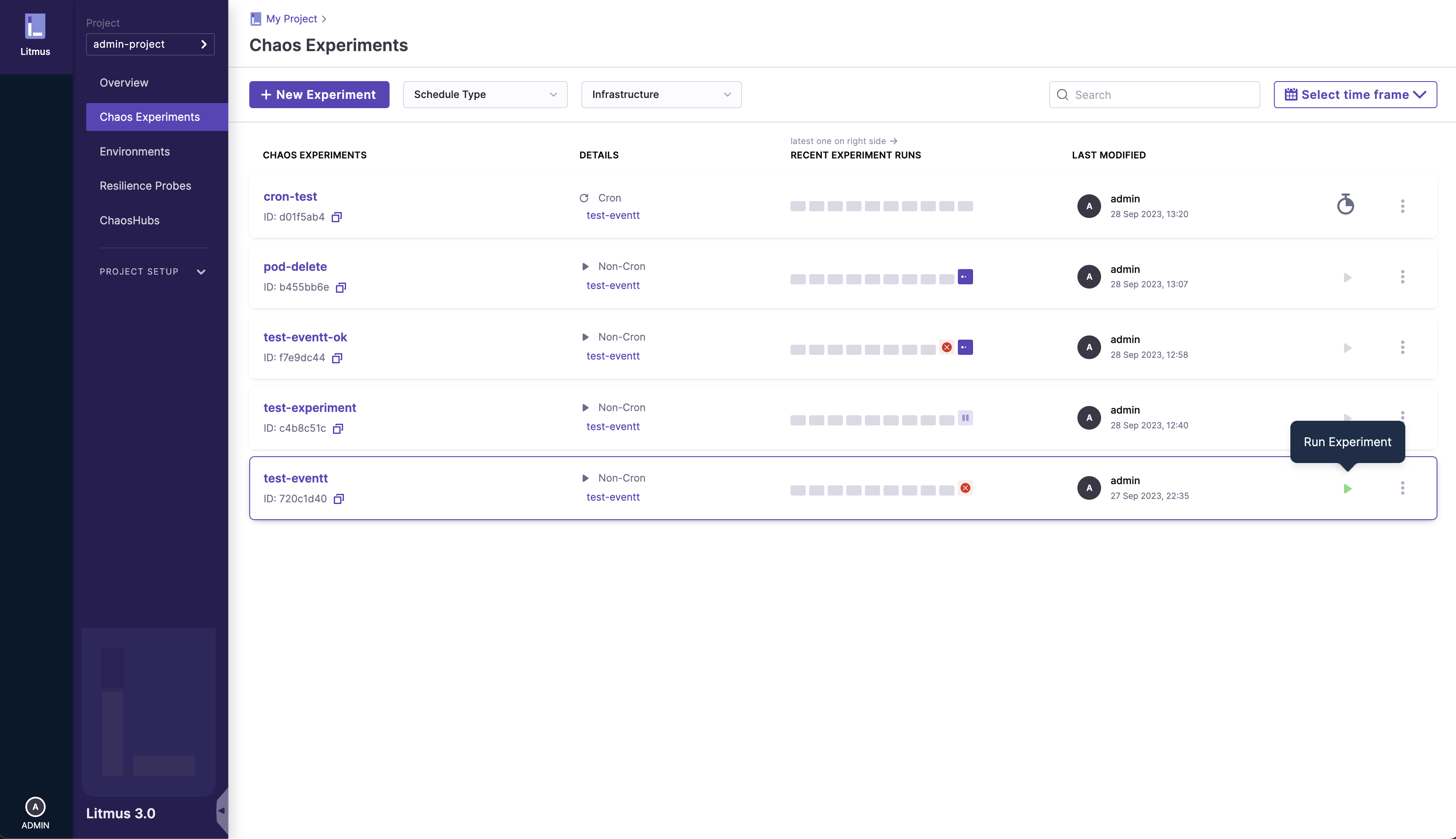The width and height of the screenshot is (1456, 839).
Task: Open the Infrastructure filter dropdown
Action: coord(661,95)
